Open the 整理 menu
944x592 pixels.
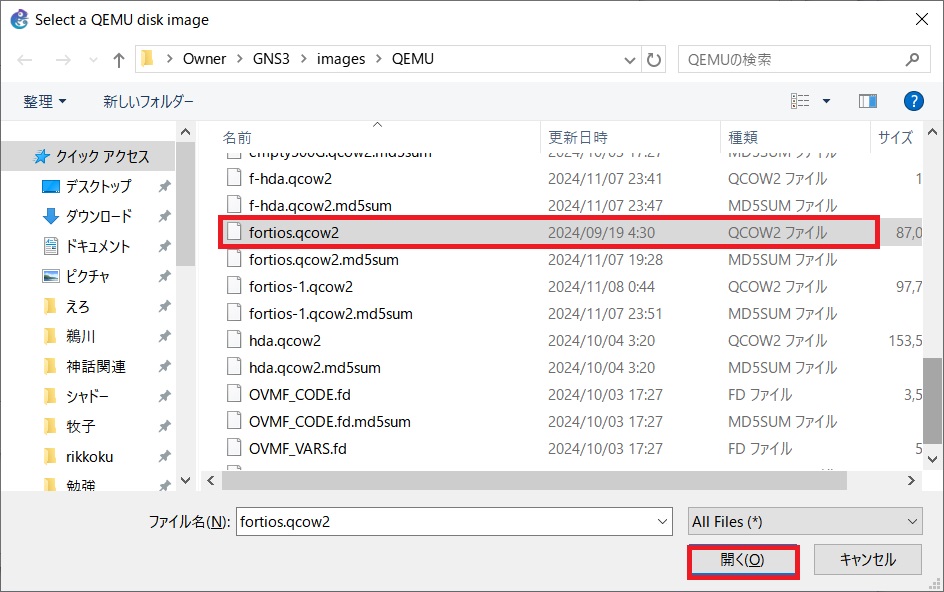tap(45, 101)
